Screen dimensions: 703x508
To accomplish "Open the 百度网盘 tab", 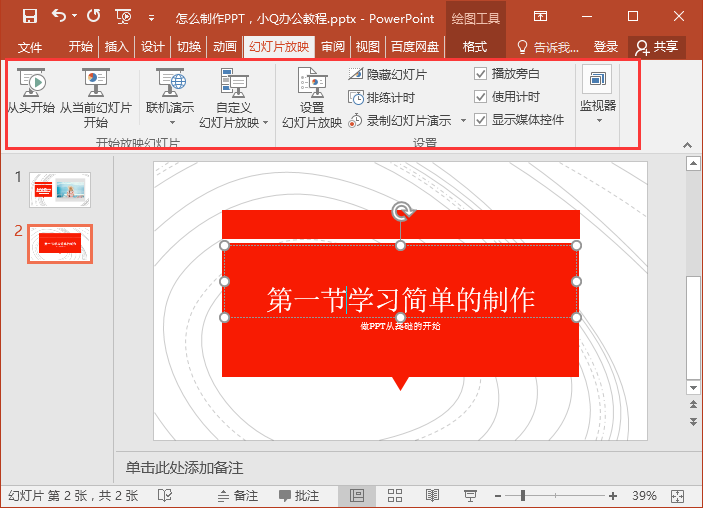I will (x=415, y=47).
